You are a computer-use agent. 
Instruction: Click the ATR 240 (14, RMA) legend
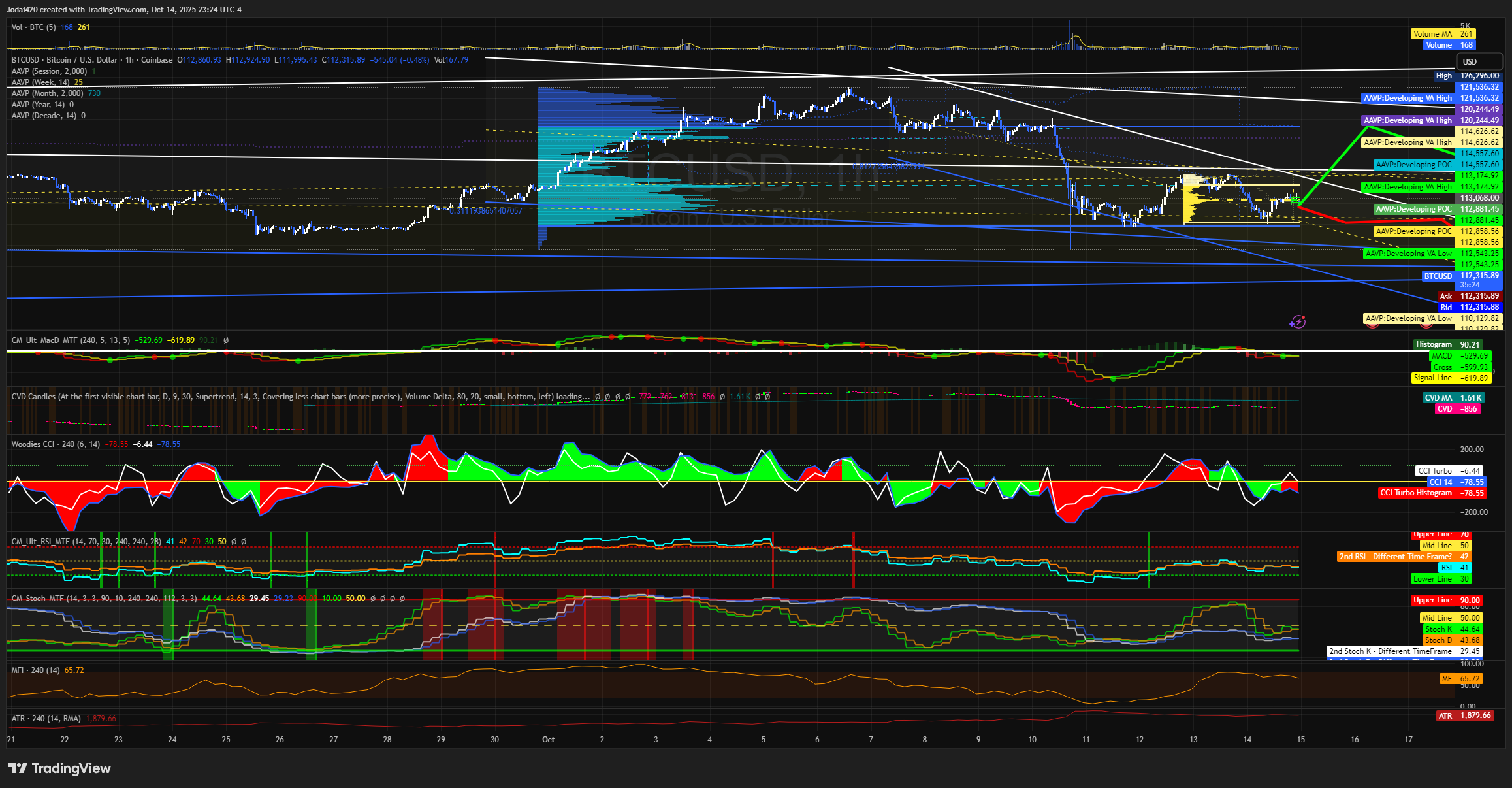46,719
